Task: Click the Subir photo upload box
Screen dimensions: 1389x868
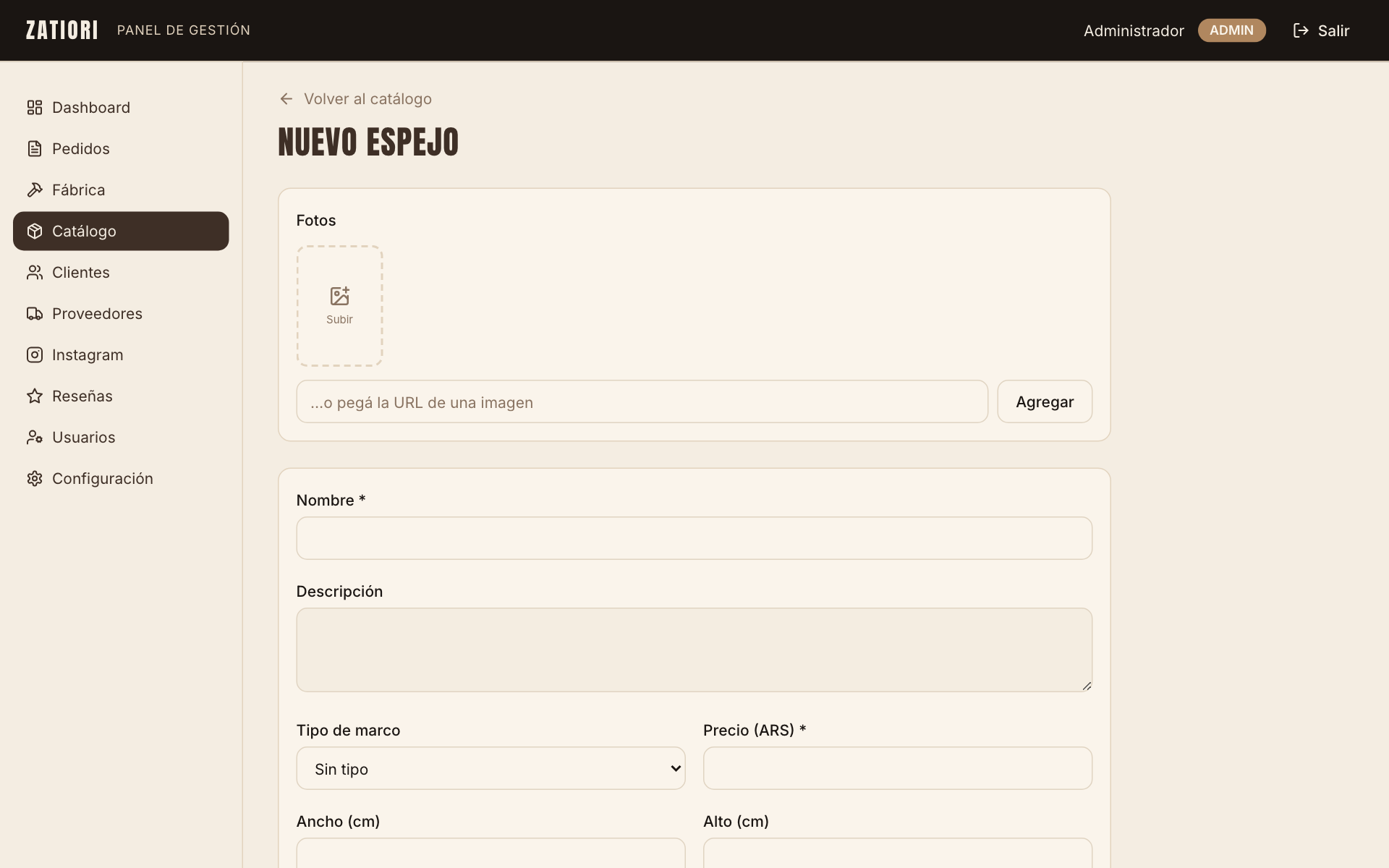Action: click(340, 306)
